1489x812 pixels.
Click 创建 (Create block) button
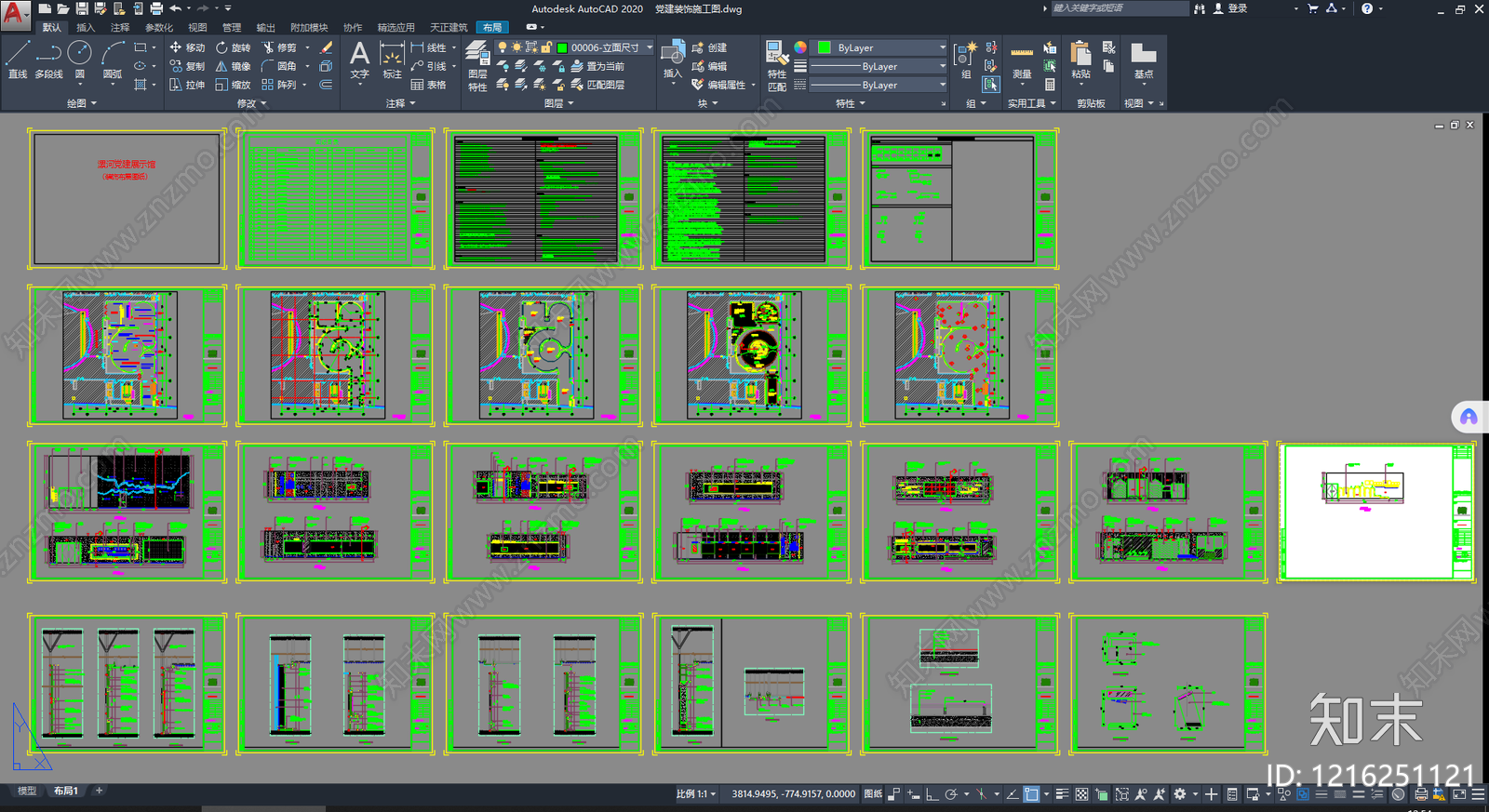[x=709, y=47]
